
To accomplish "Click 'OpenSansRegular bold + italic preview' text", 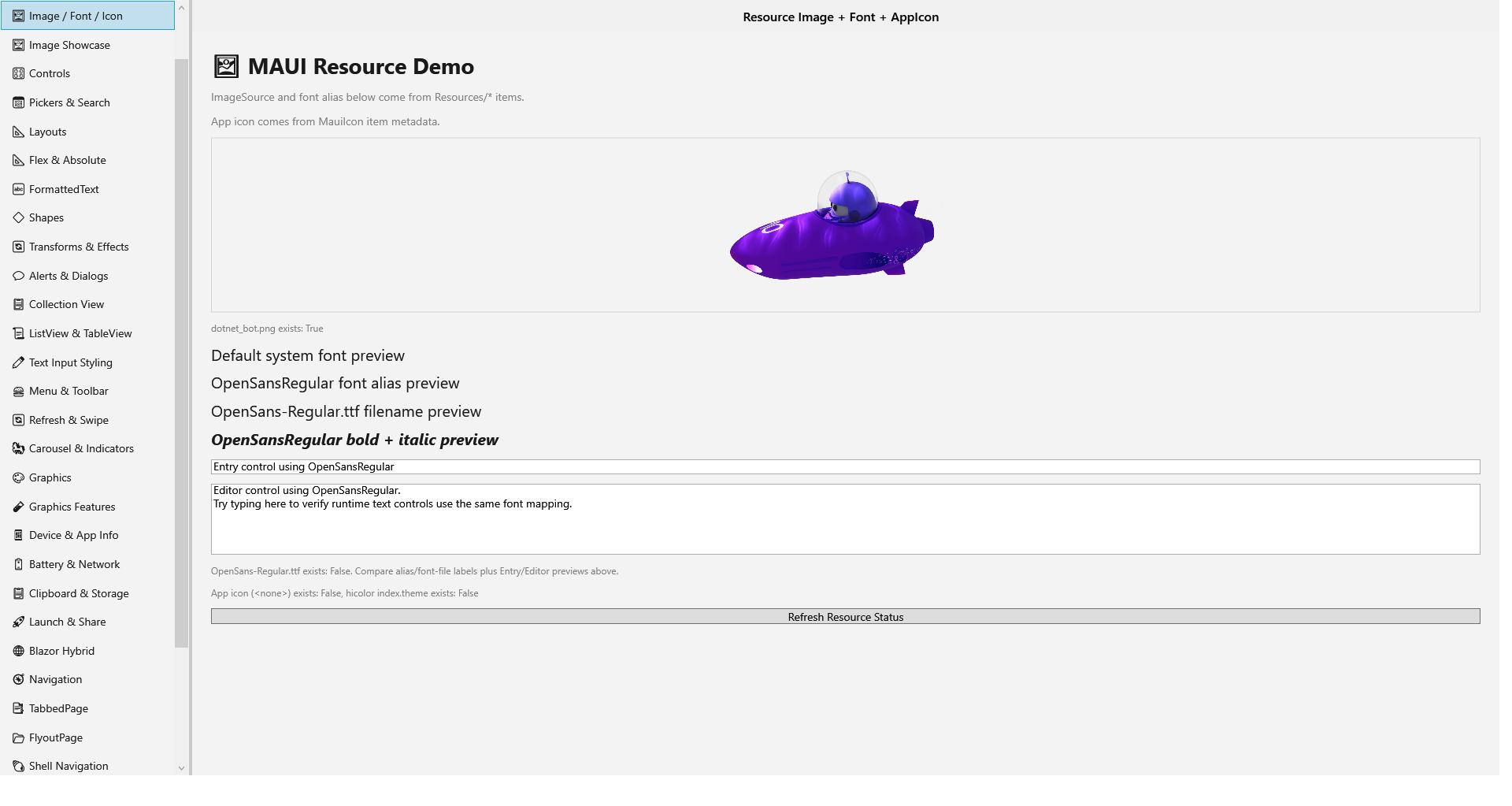I will (354, 440).
